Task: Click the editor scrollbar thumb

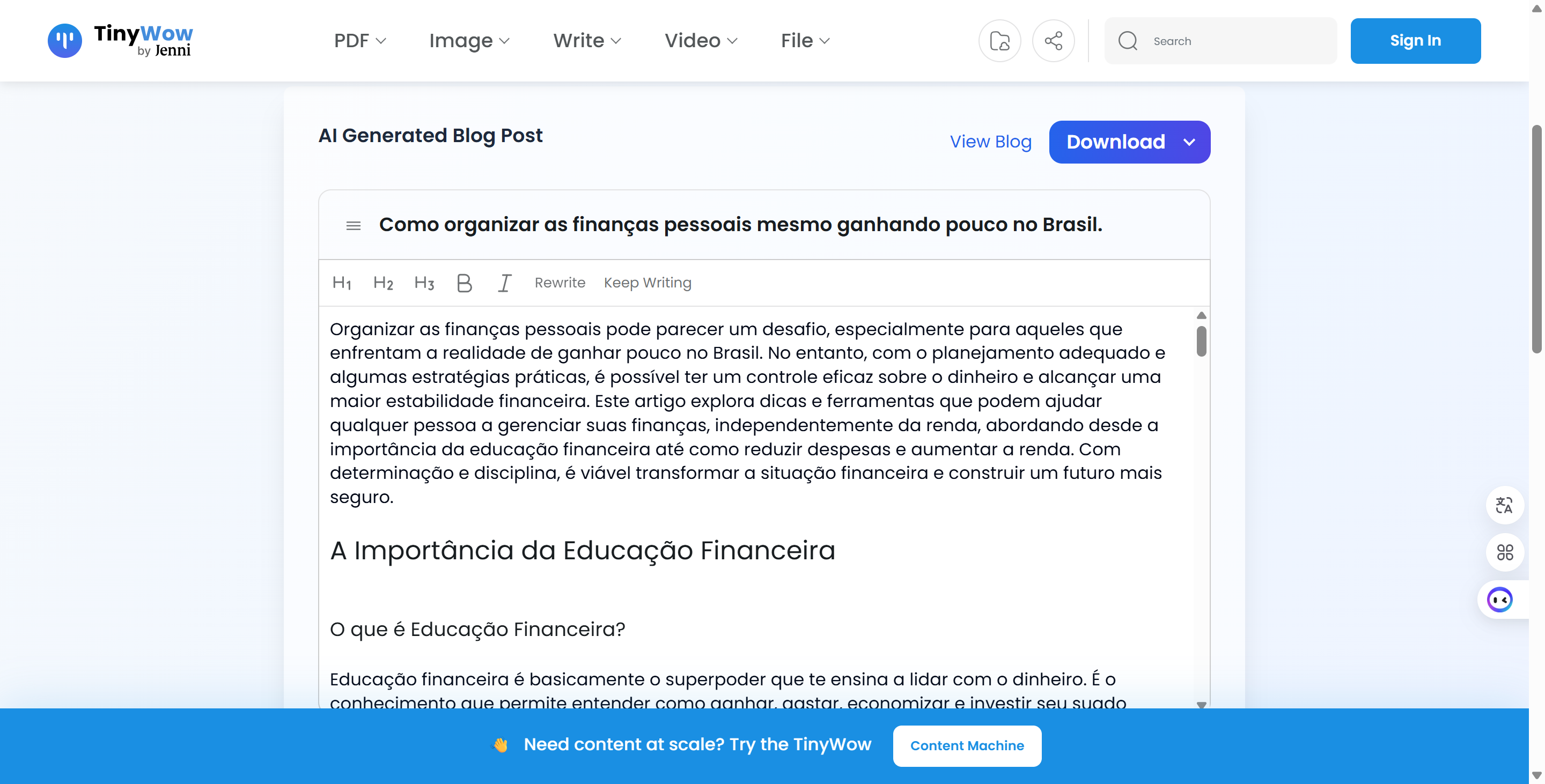Action: click(x=1201, y=341)
